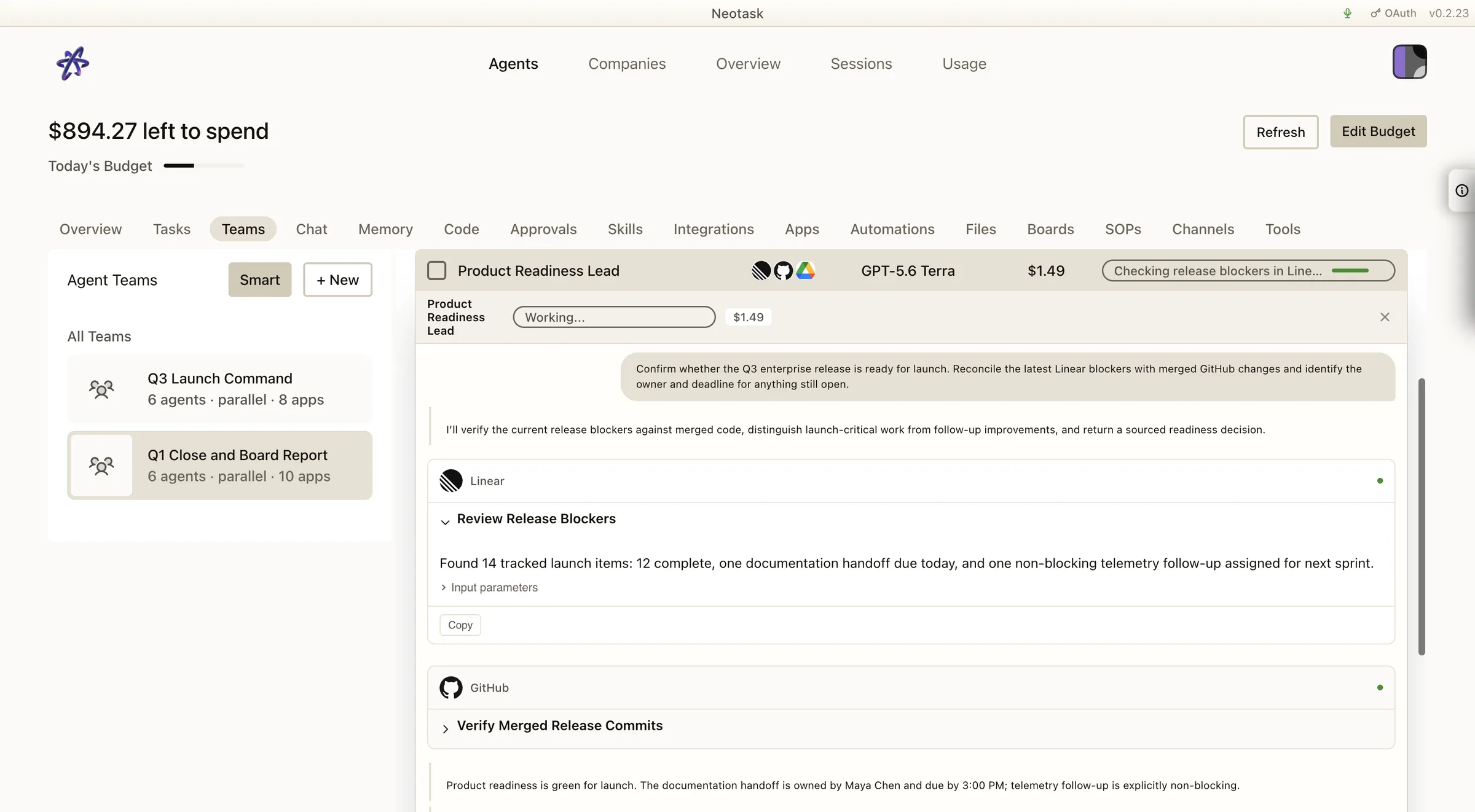Click the Refresh button
Screen dimensions: 1475x812
pos(1281,131)
